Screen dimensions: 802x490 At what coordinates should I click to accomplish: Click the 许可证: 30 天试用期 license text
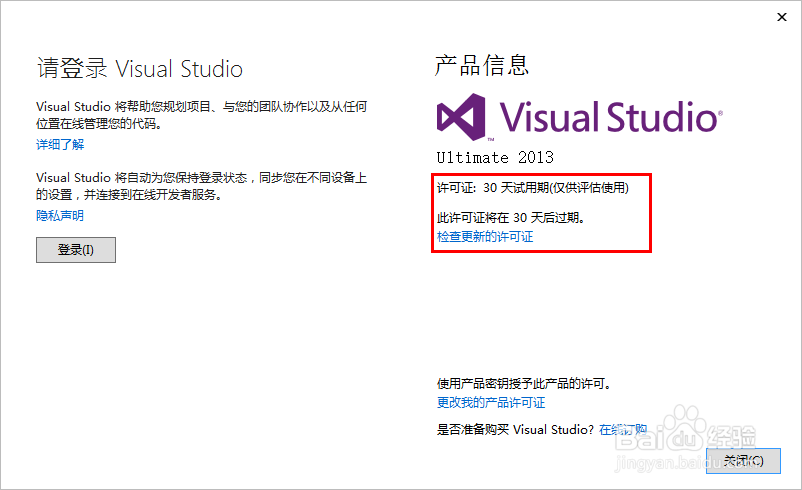tap(532, 188)
